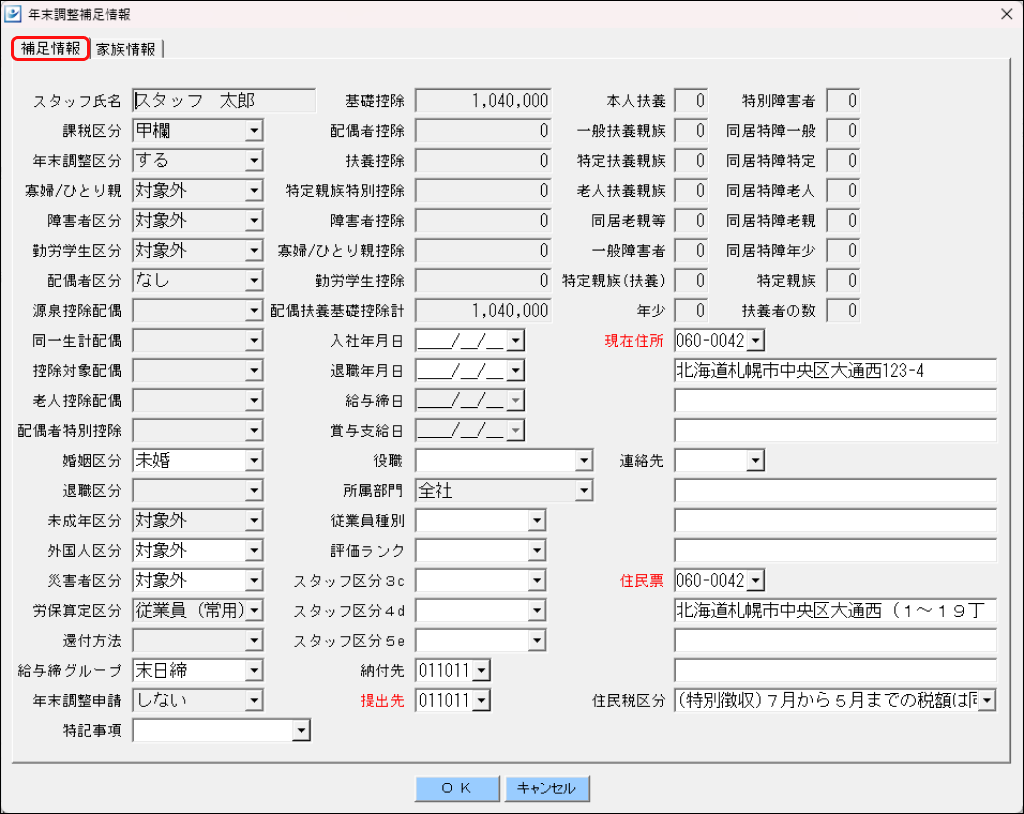
Task: Click the 住民票 address field with 1～19丁
Action: [x=835, y=611]
